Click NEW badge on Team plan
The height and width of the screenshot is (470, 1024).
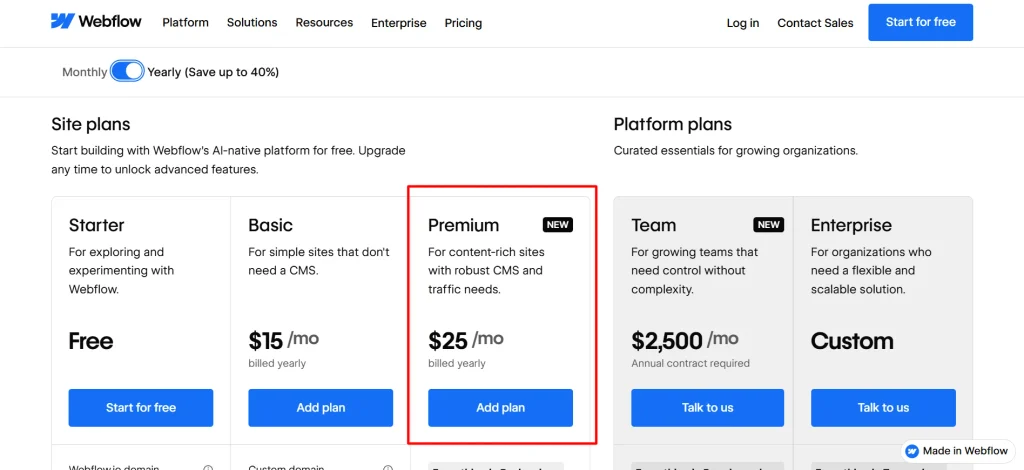coord(769,225)
